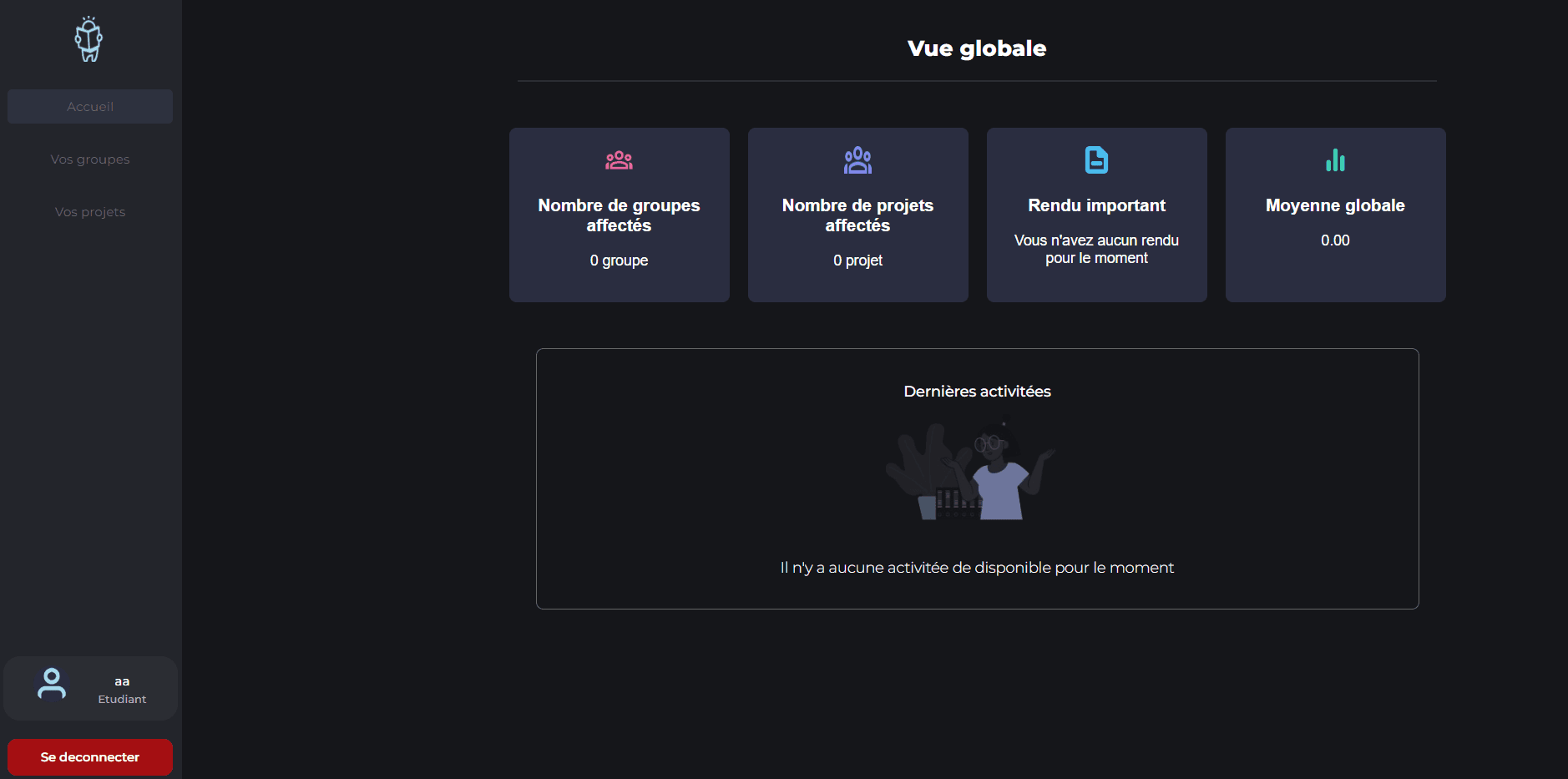Select the pink groups icon on affected groups card

pos(619,160)
